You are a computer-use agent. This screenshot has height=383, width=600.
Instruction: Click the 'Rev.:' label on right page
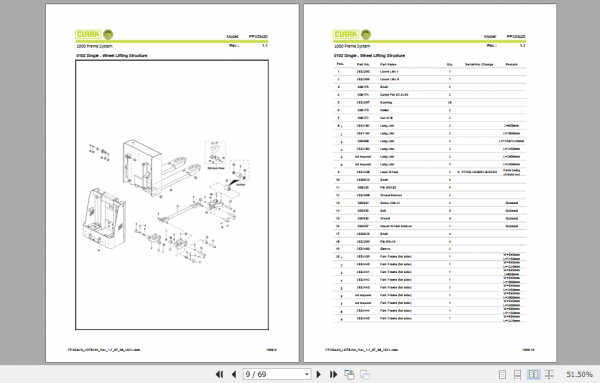[492, 45]
